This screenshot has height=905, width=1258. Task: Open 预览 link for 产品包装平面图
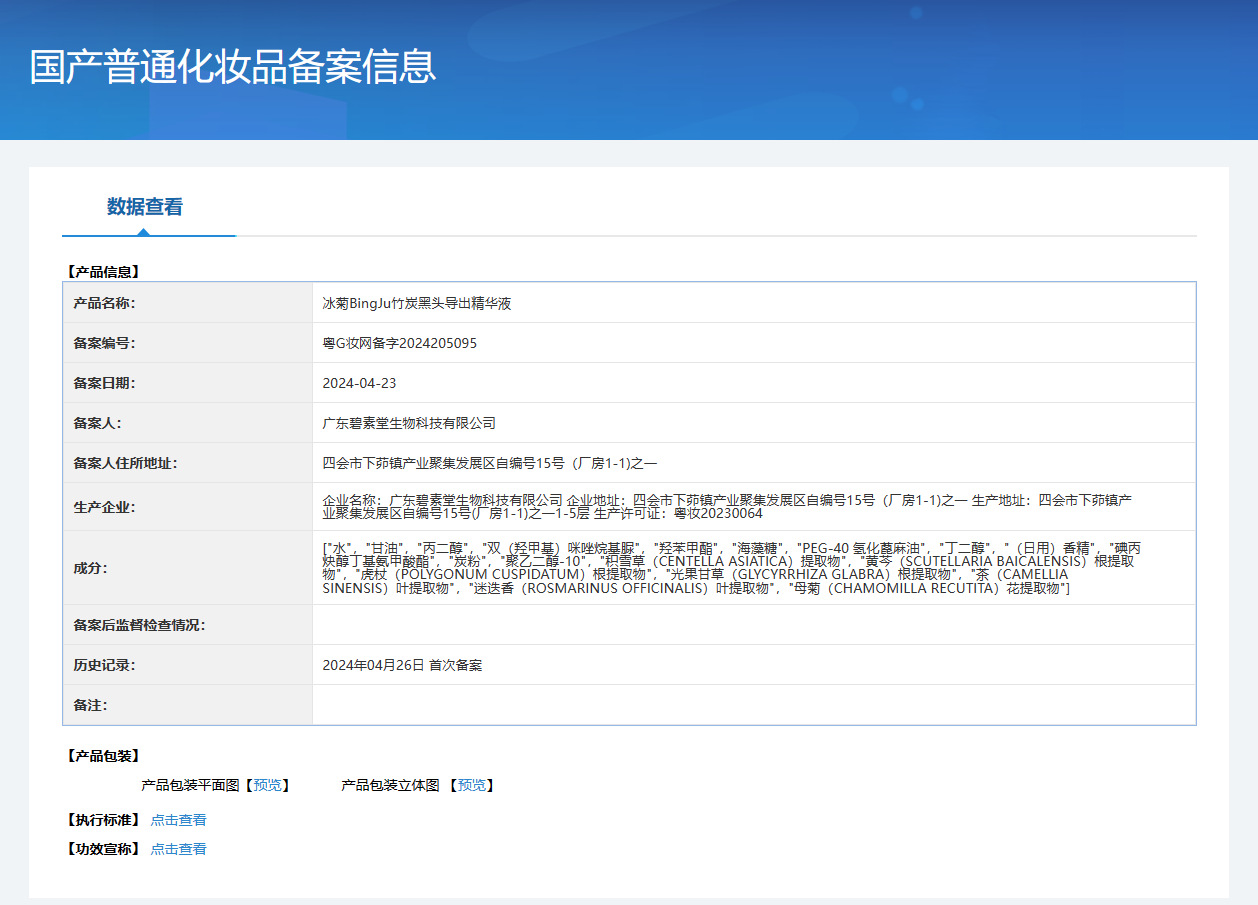pos(267,785)
